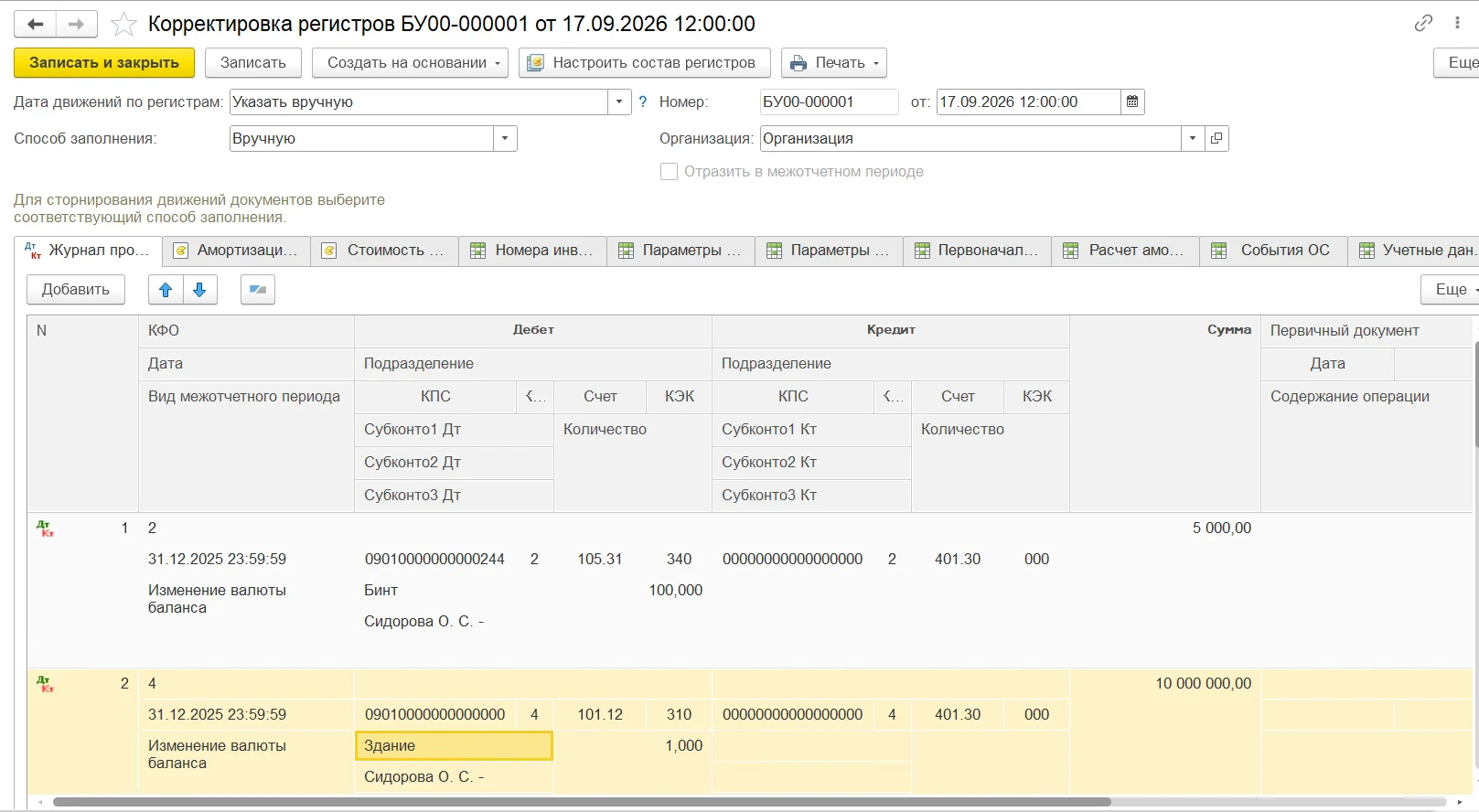
Task: Click the horizontal scrollbar thumb
Action: 582,802
